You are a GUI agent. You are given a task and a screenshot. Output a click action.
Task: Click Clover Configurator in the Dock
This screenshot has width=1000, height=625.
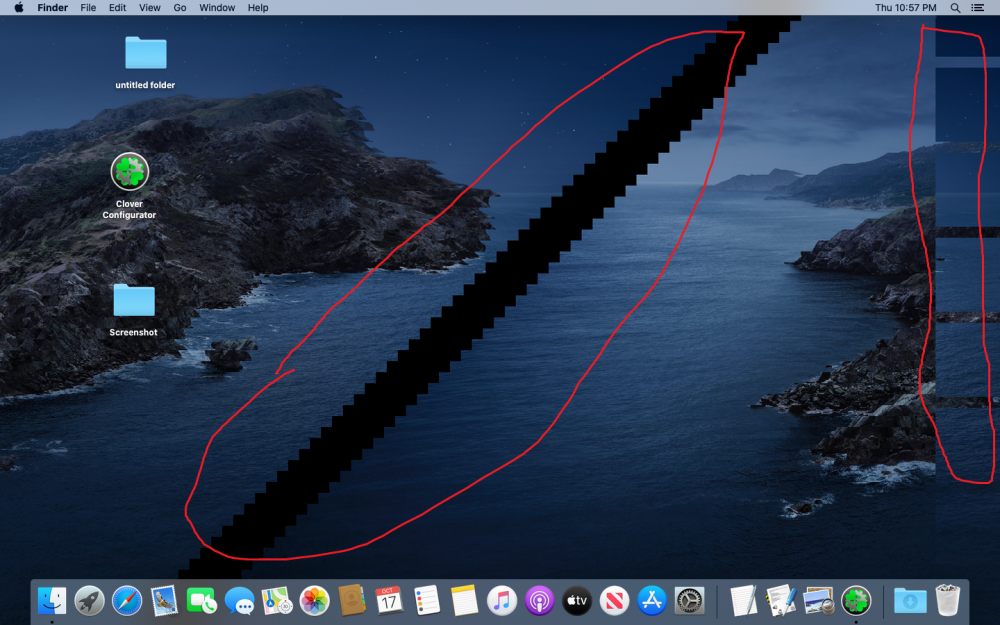tap(856, 601)
